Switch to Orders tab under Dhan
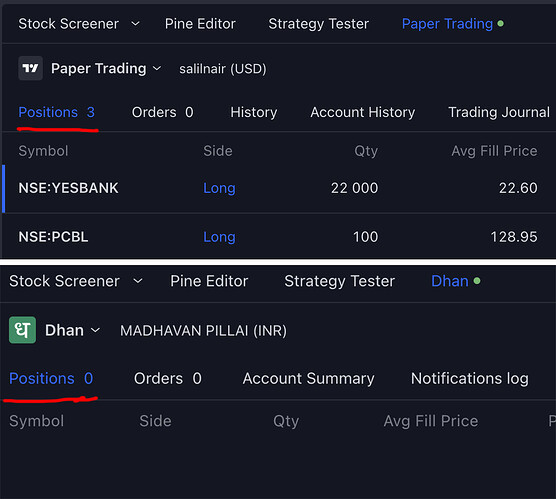 point(168,378)
